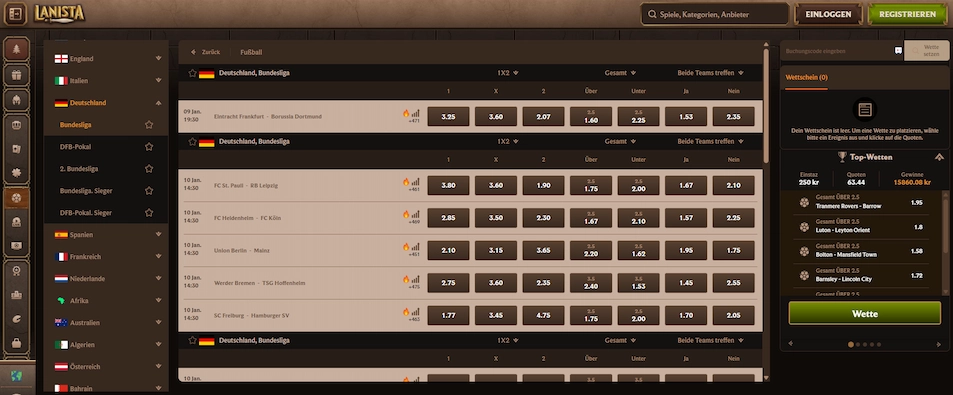Open the playing cards sidebar icon
Image resolution: width=953 pixels, height=395 pixels.
pyautogui.click(x=16, y=148)
